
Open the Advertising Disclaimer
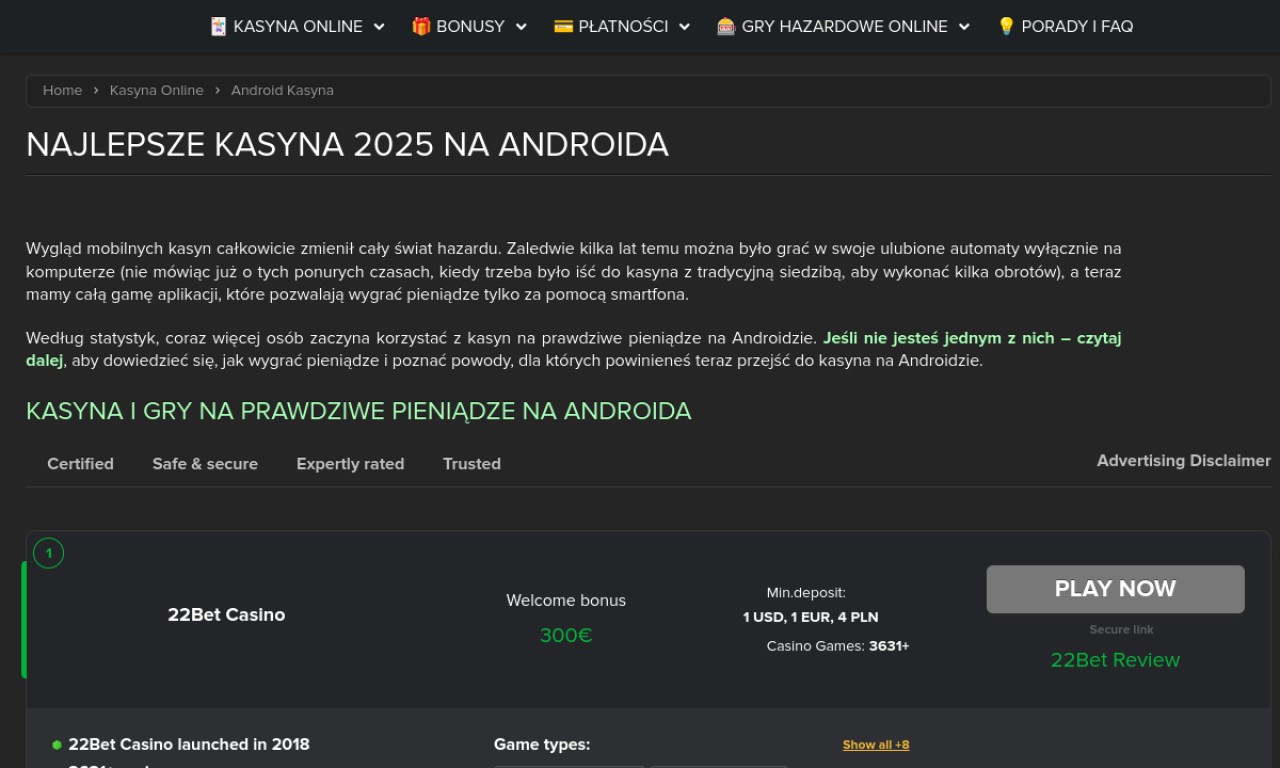click(1183, 461)
